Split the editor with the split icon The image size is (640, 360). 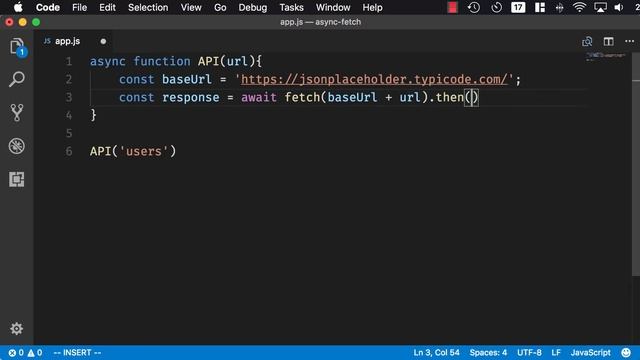609,41
